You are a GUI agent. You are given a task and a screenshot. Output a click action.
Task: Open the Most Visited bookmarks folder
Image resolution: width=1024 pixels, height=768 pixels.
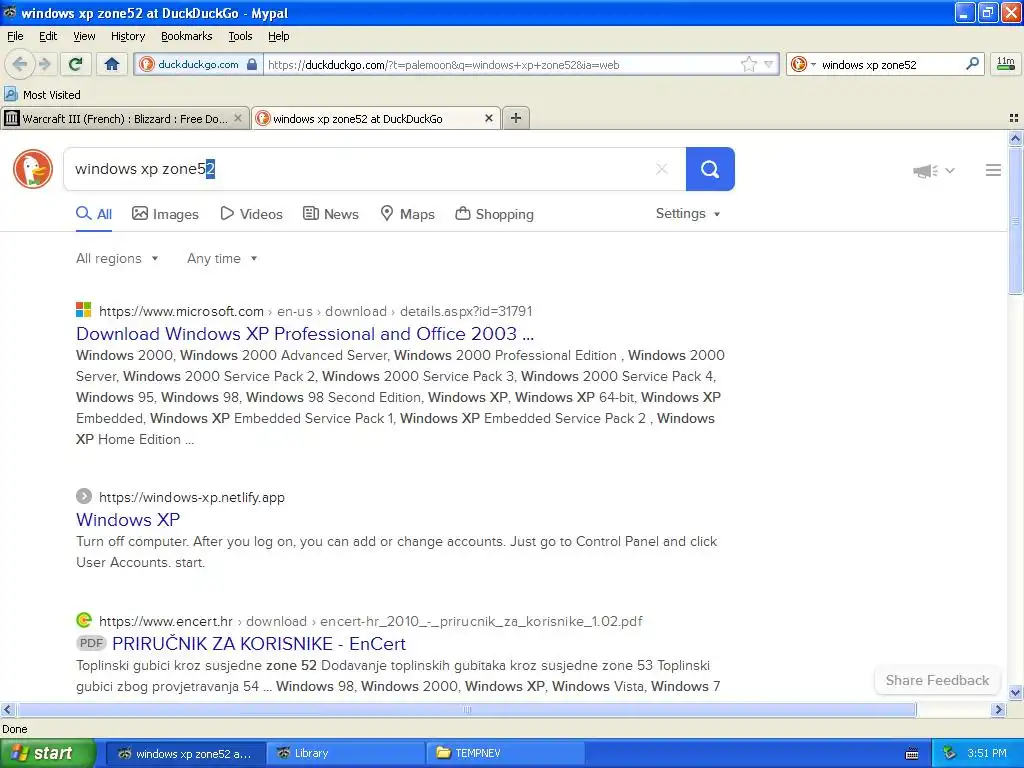pyautogui.click(x=42, y=95)
